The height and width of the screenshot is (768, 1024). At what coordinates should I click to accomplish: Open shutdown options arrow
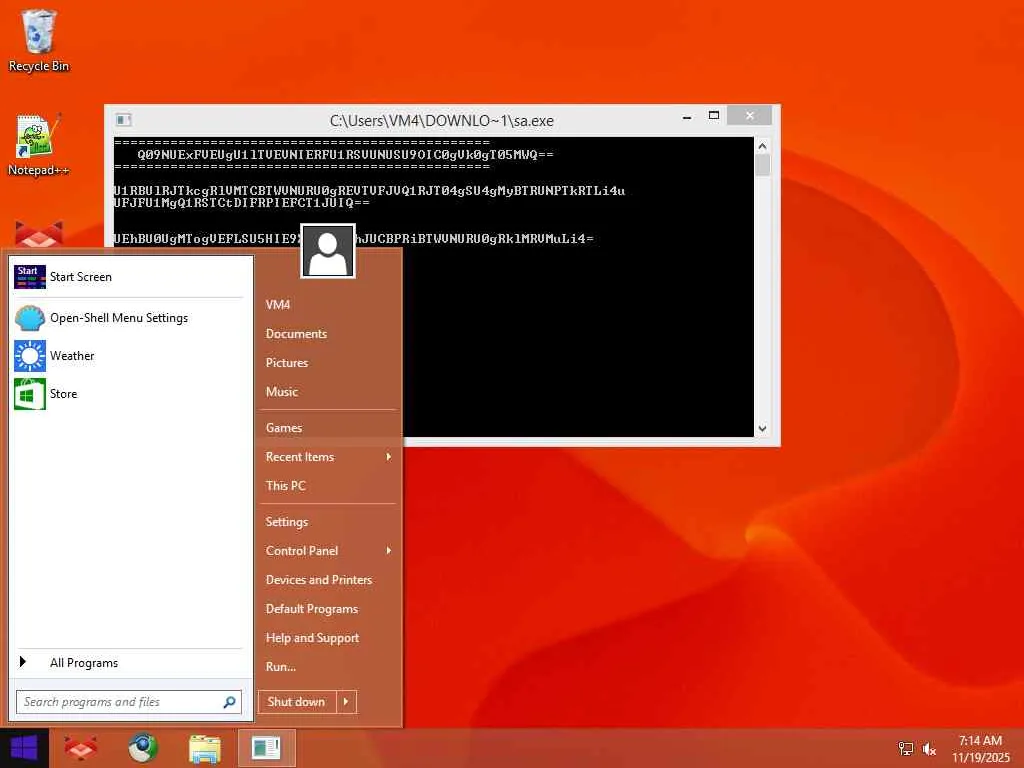pos(346,702)
